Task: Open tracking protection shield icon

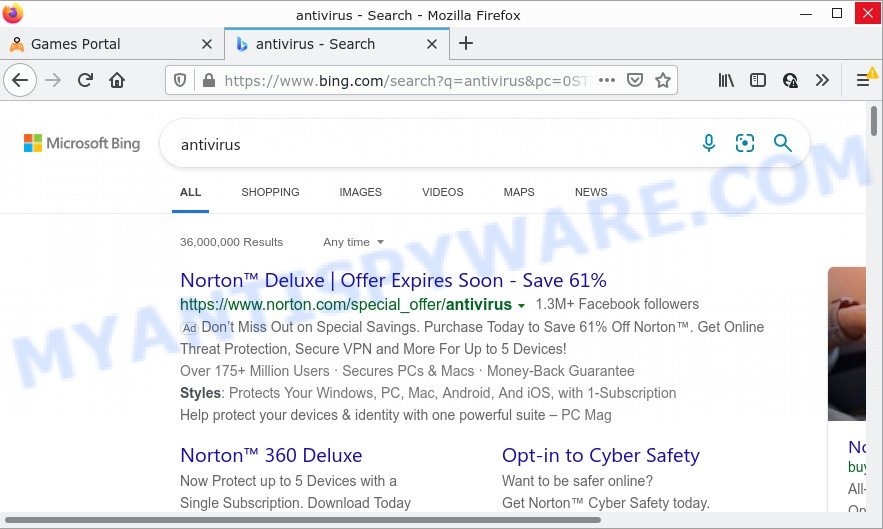Action: pyautogui.click(x=180, y=81)
